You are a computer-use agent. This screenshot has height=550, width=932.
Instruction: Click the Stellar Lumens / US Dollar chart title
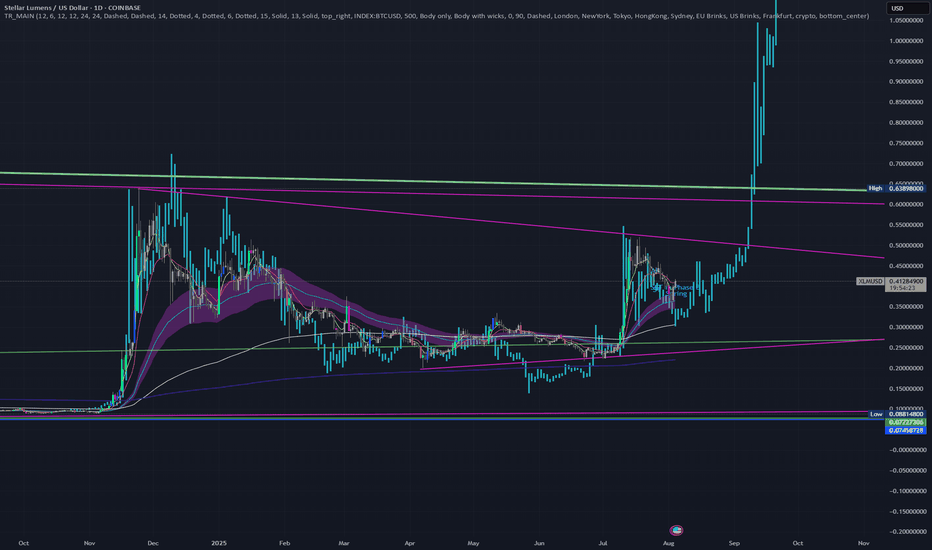[x=73, y=8]
